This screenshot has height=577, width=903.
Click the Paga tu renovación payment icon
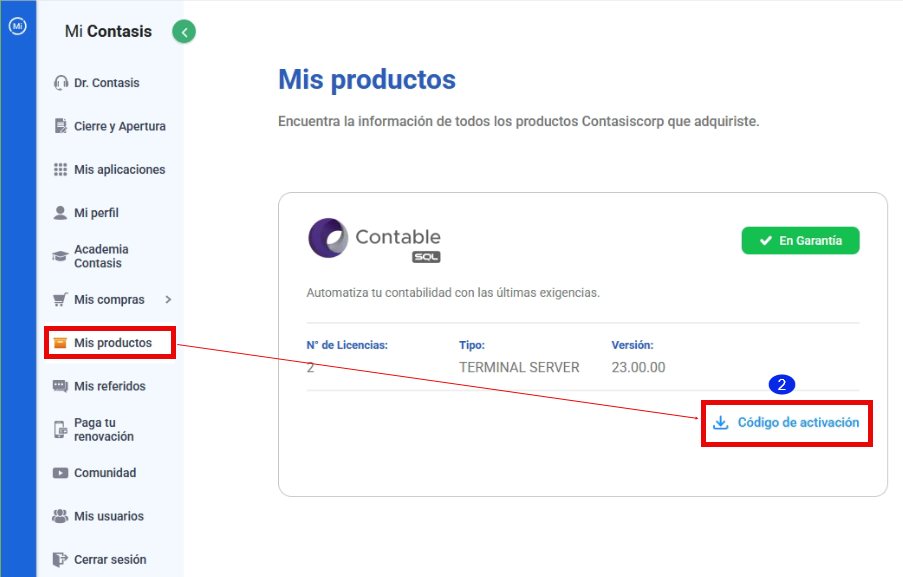[60, 430]
